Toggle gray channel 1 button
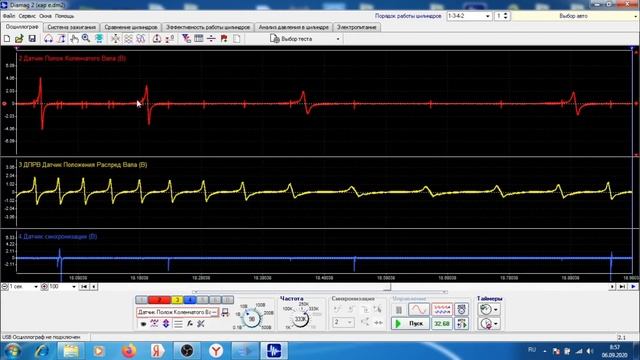The width and height of the screenshot is (640, 360). coord(141,300)
